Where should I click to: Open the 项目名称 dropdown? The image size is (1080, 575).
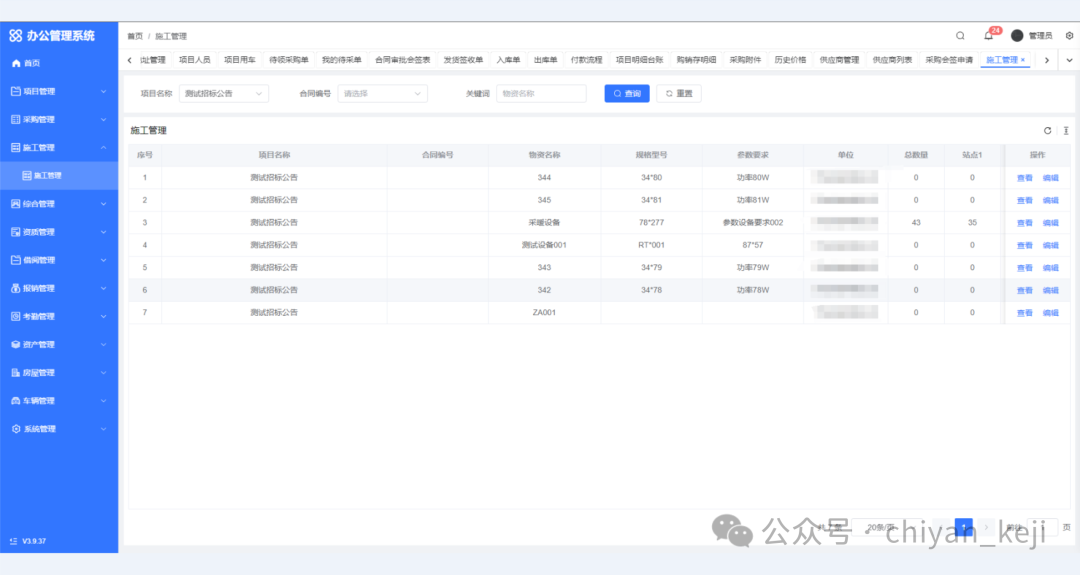(225, 93)
